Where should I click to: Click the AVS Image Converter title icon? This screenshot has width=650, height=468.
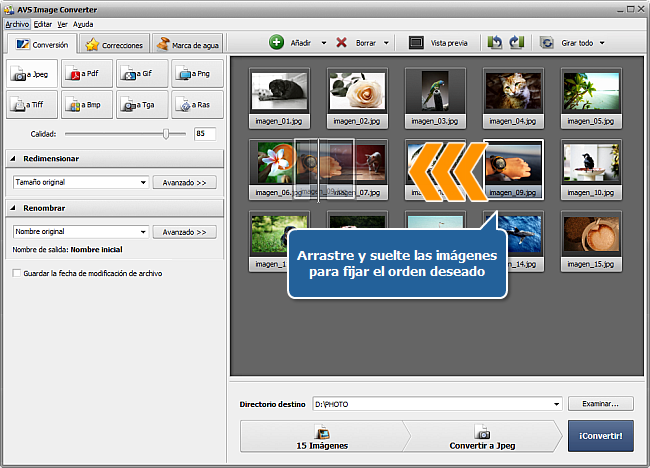[x=9, y=10]
